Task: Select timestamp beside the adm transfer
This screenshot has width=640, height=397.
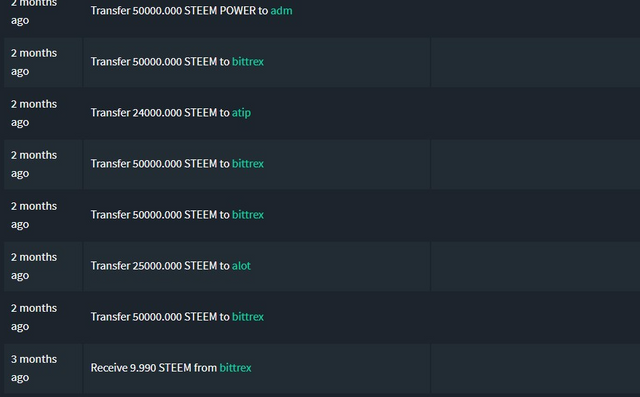Action: pyautogui.click(x=34, y=12)
